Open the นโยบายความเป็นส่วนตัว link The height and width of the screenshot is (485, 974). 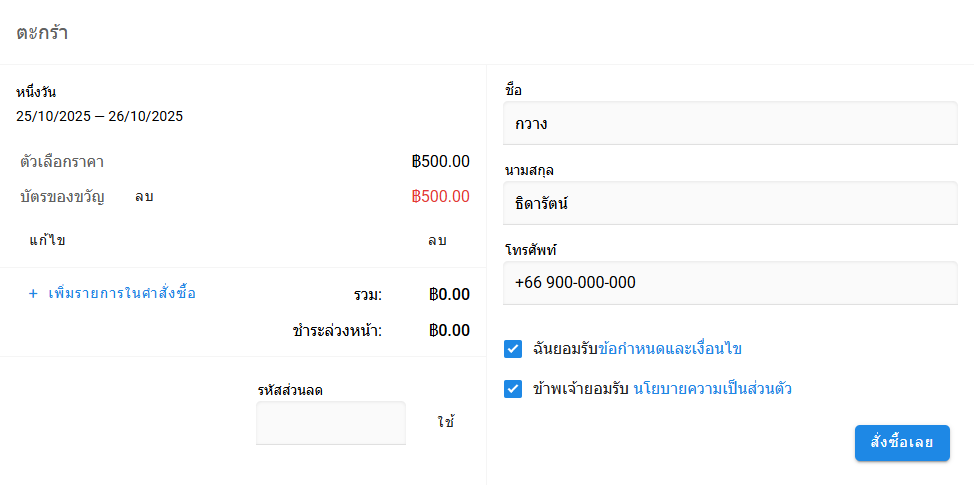[x=713, y=389]
